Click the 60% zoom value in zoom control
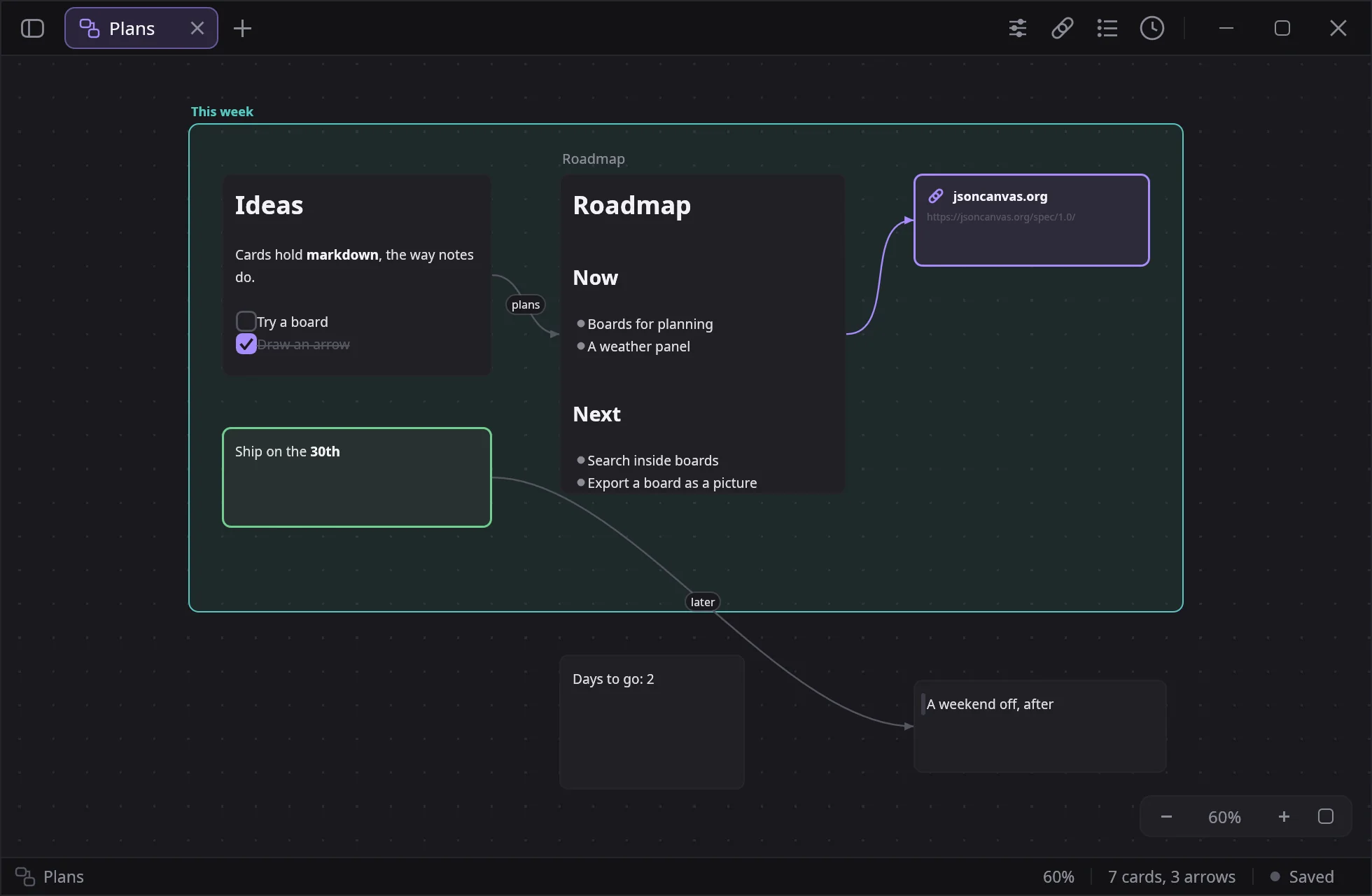 (x=1224, y=817)
